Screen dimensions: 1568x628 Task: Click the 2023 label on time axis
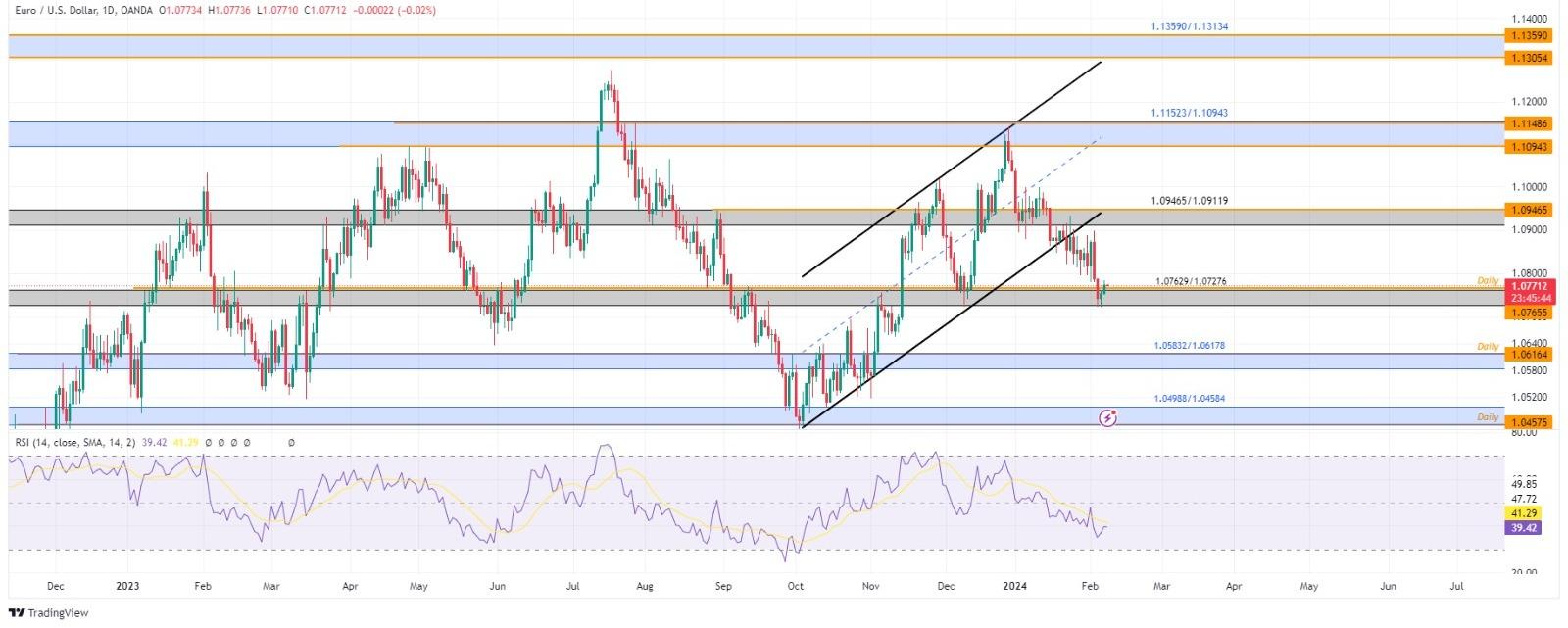[x=126, y=586]
